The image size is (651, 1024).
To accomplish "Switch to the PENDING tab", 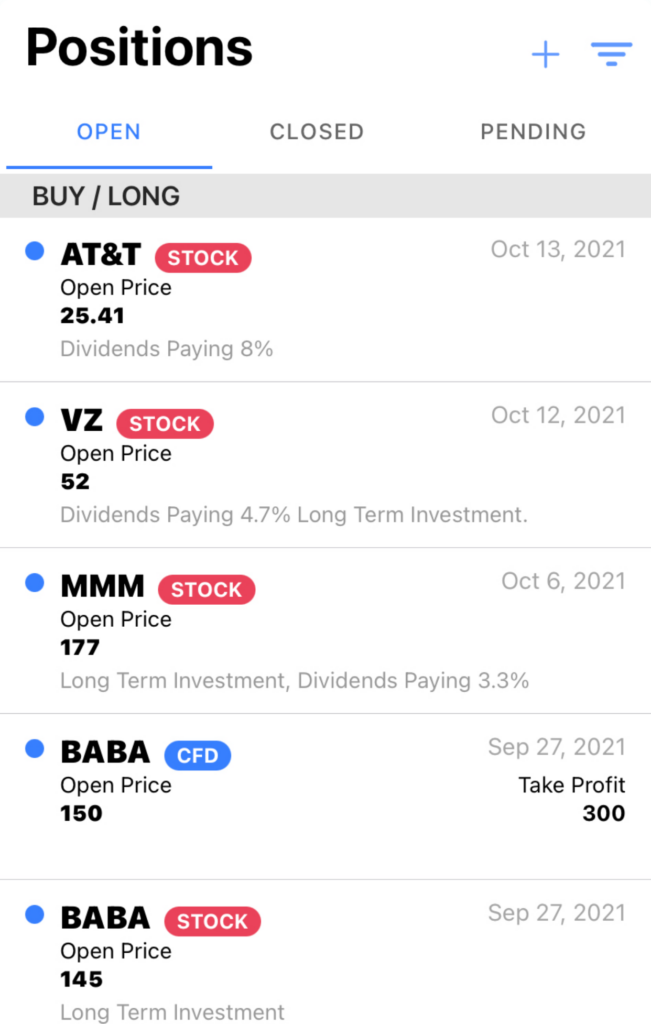I will pyautogui.click(x=532, y=132).
